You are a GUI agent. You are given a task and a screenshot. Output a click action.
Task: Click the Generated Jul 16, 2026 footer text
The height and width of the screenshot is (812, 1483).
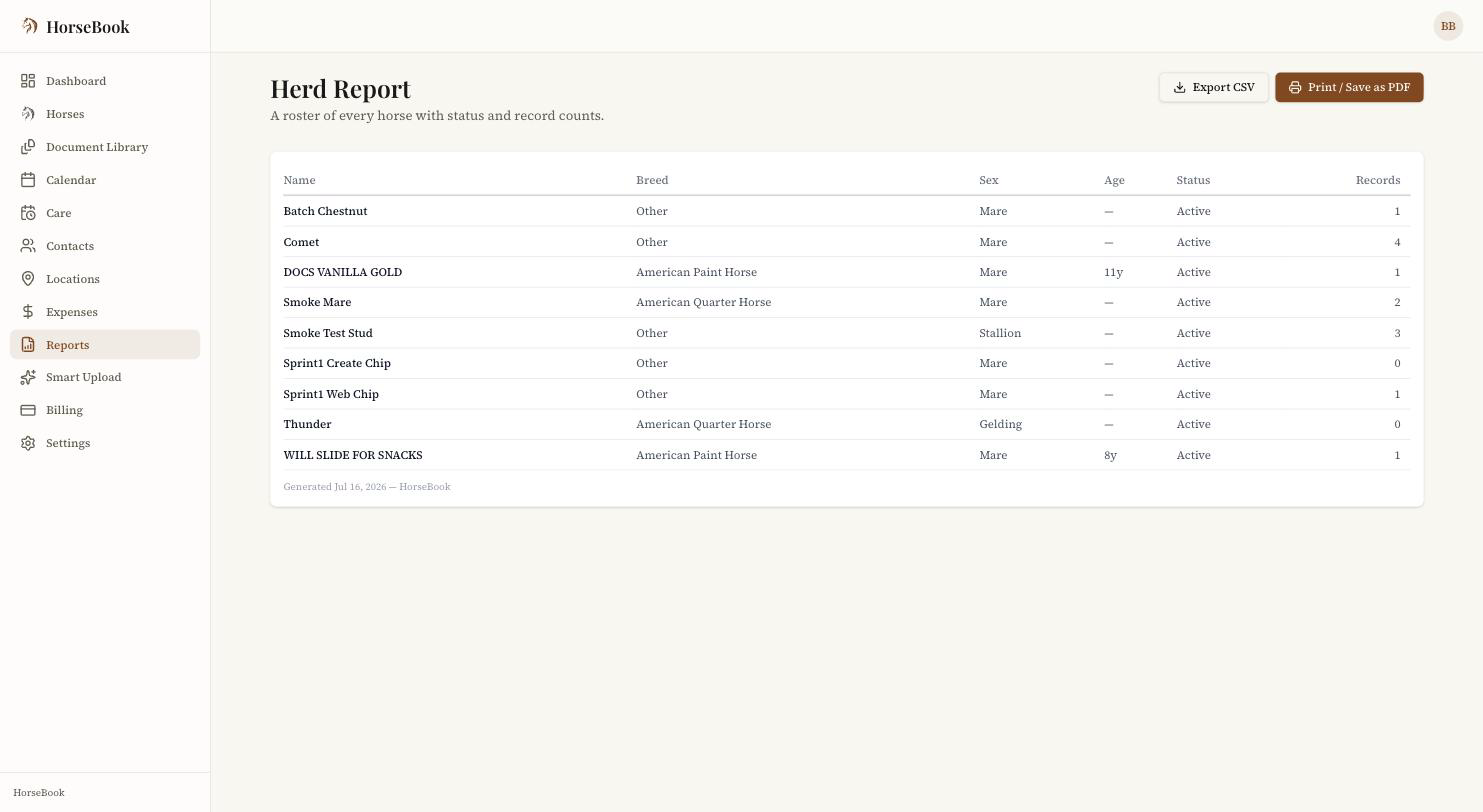coord(367,487)
